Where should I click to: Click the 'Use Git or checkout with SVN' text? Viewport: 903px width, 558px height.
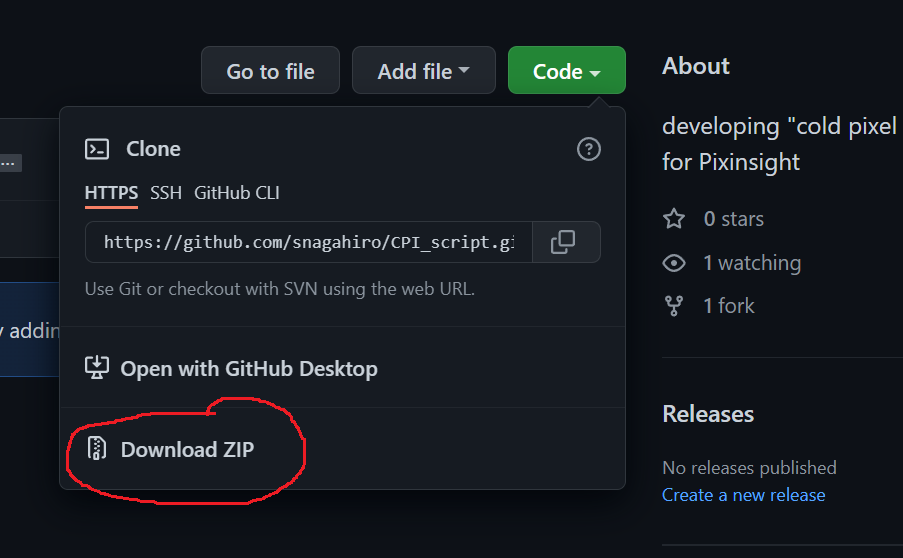(280, 289)
